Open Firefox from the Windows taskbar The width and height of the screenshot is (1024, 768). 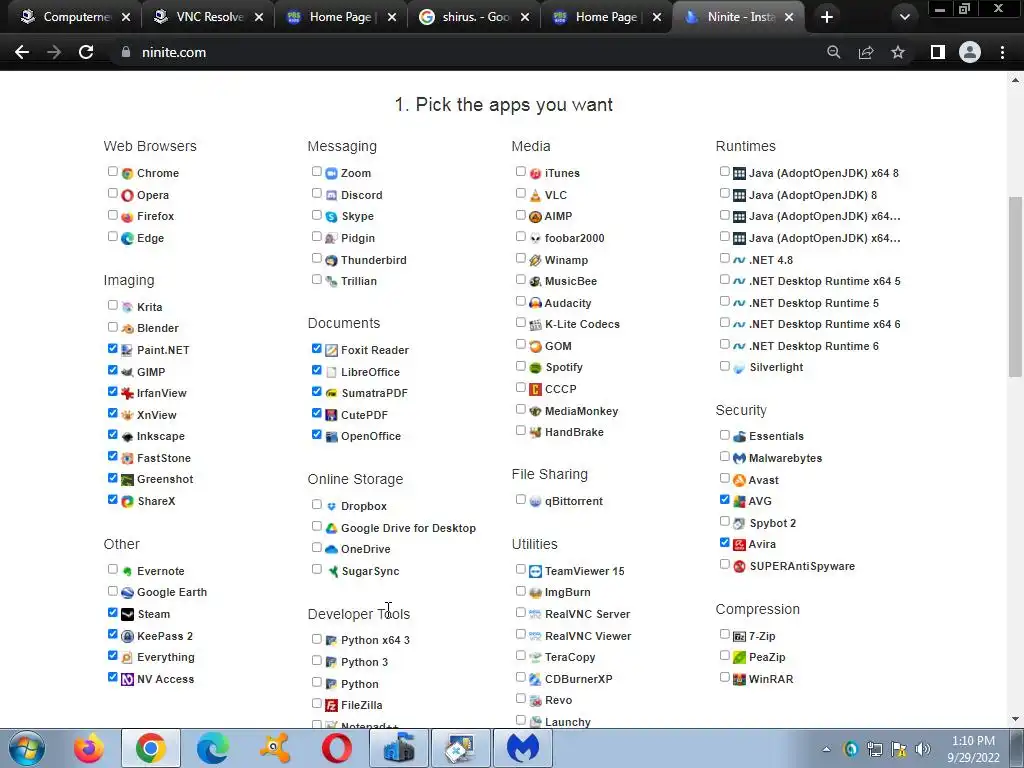tap(89, 748)
